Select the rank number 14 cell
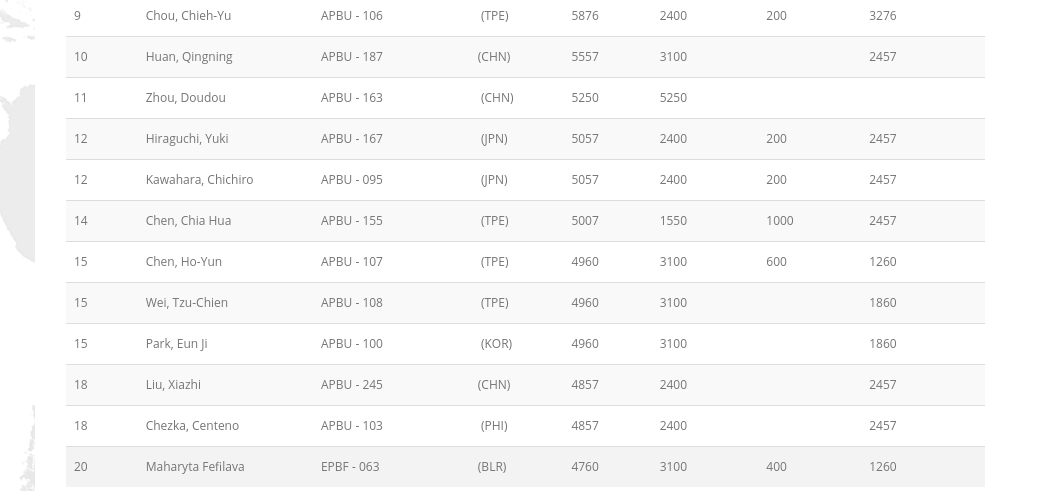 coord(81,221)
